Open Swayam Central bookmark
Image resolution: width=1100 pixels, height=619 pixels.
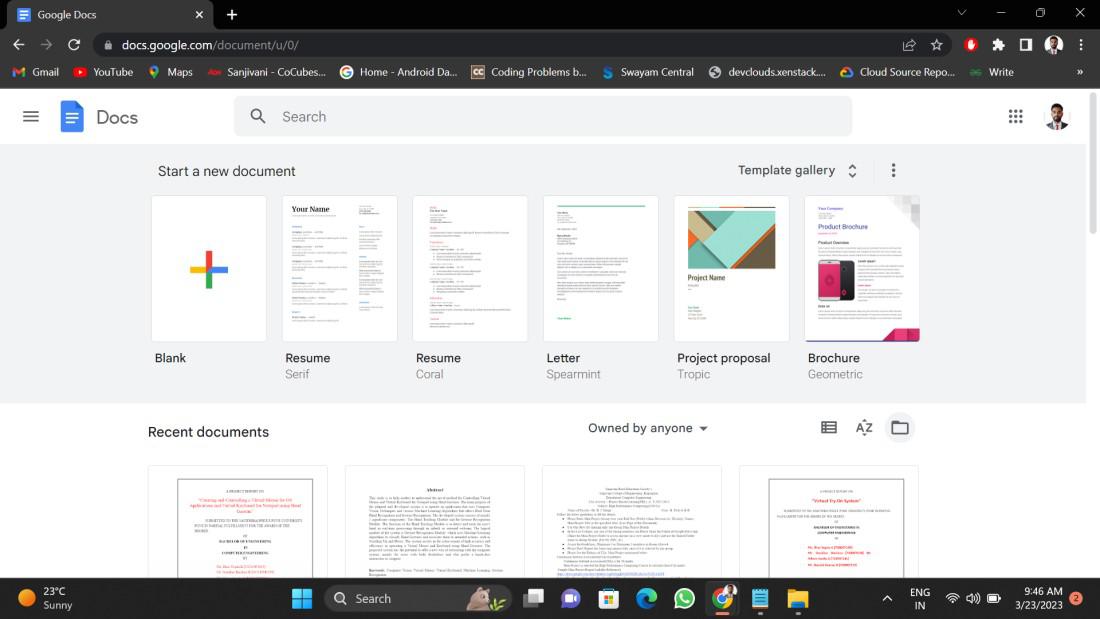[648, 72]
